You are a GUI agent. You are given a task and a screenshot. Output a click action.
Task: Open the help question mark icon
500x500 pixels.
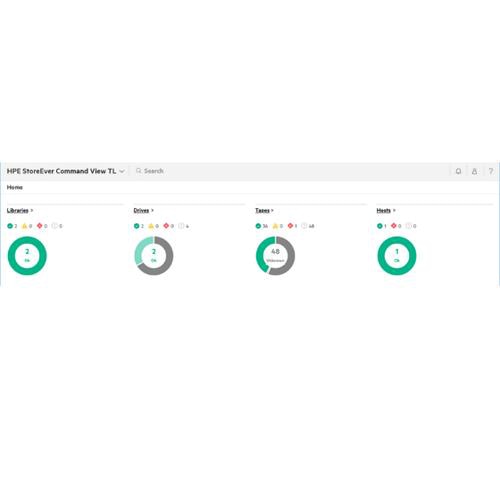coord(491,171)
